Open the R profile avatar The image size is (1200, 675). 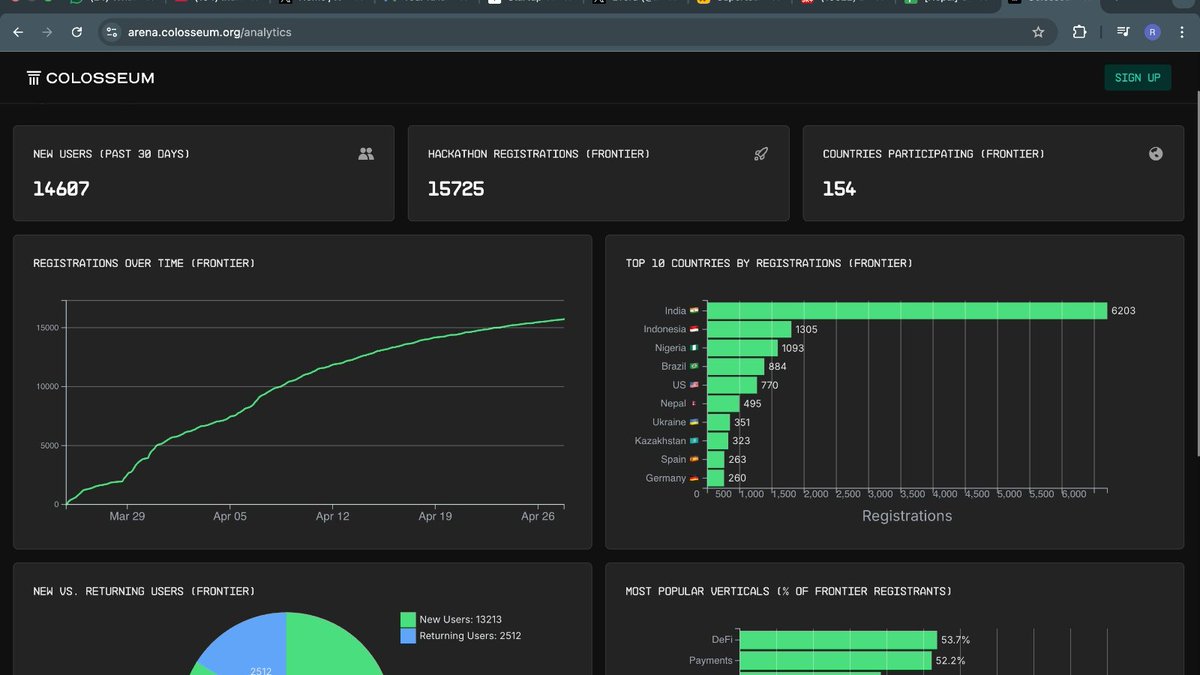pyautogui.click(x=1152, y=32)
